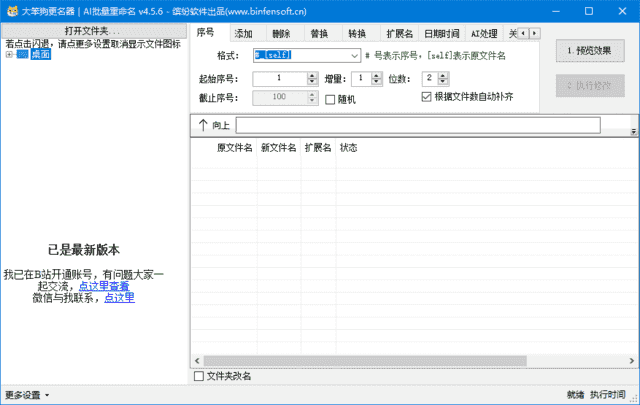Click the 向上 button
The height and width of the screenshot is (405, 640).
(213, 125)
